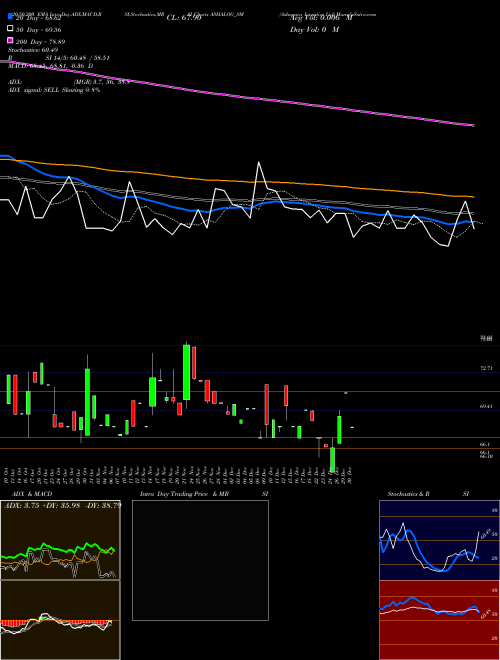Click the end of the orange moving average line

click(x=473, y=197)
